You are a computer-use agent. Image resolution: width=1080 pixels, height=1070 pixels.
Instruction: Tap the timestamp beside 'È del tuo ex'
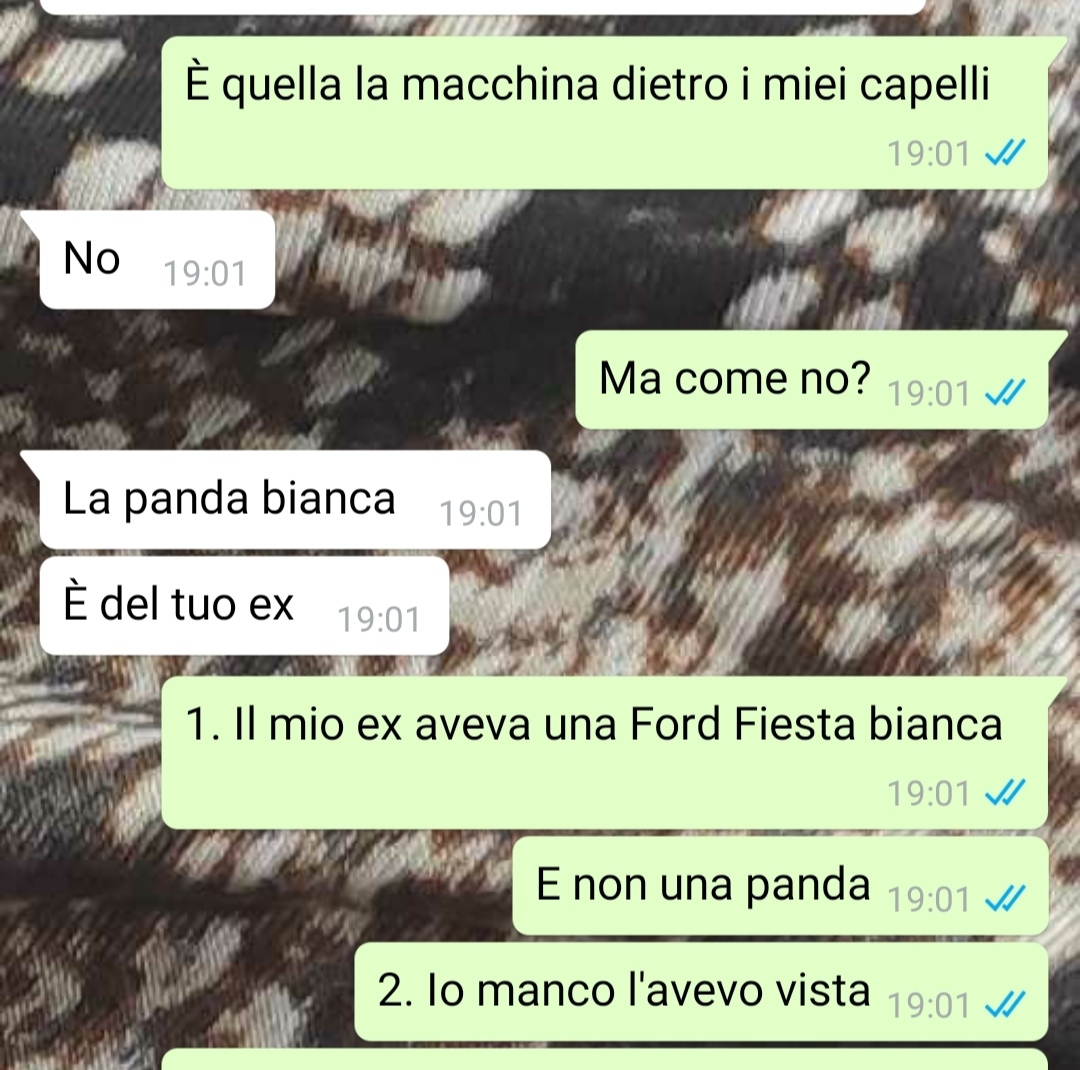click(379, 619)
